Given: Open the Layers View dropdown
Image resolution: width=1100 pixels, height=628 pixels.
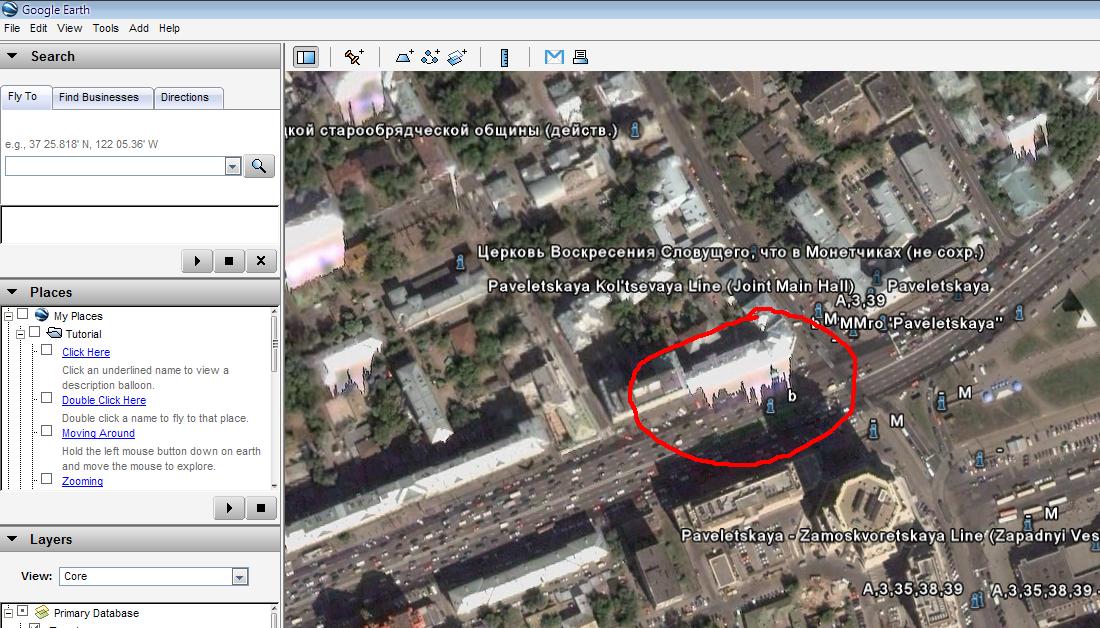Looking at the screenshot, I should 239,577.
